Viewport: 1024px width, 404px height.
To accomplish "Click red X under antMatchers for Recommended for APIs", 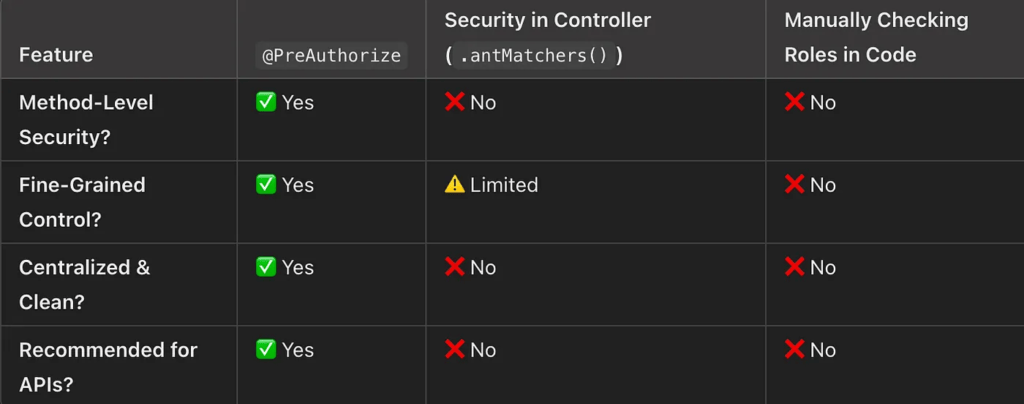I will [455, 349].
